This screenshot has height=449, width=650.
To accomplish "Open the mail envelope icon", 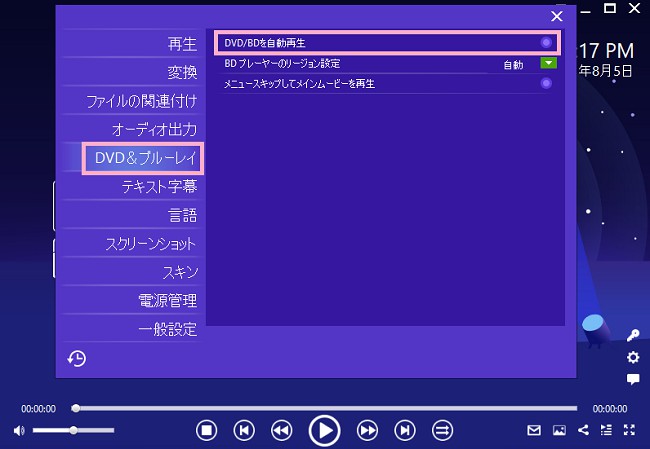I will pos(534,430).
